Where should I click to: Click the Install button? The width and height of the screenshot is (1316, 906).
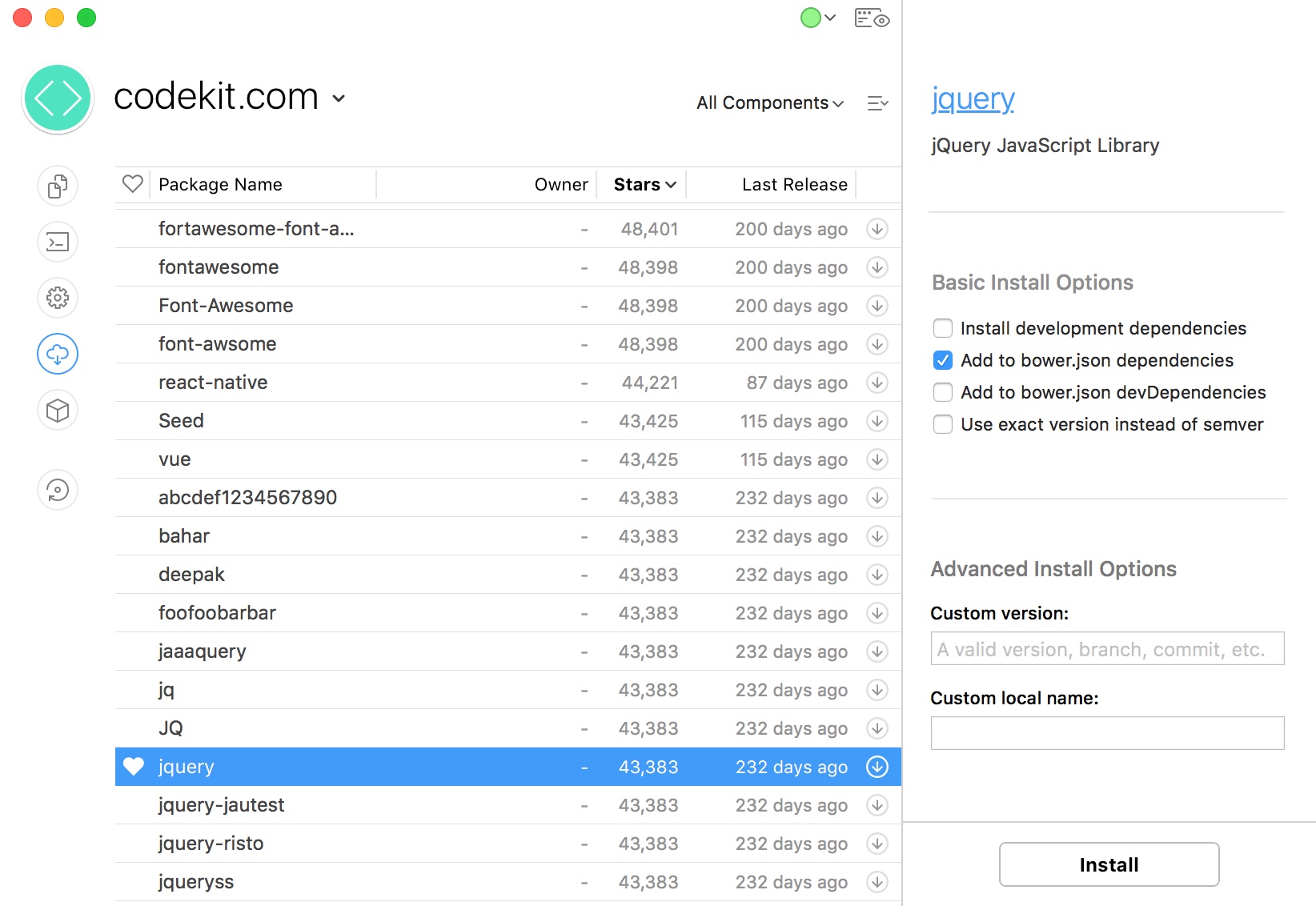[1109, 864]
